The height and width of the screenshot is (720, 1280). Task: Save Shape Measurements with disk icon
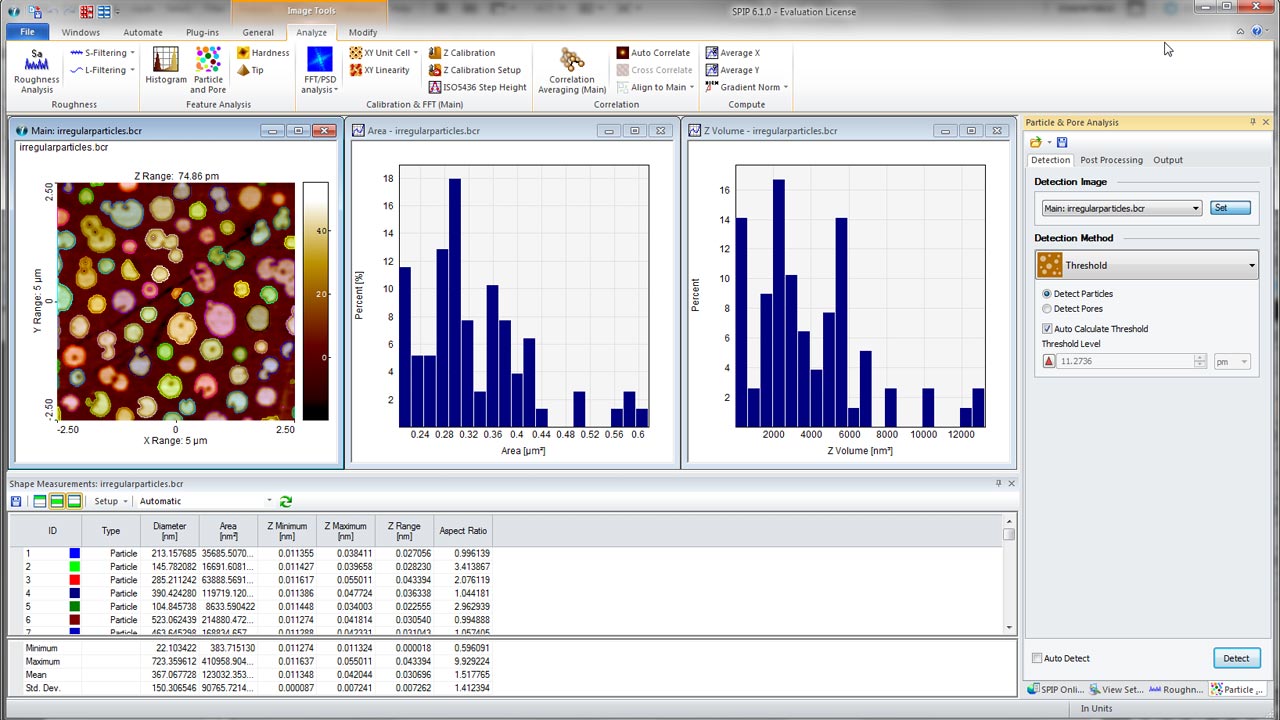(x=17, y=501)
